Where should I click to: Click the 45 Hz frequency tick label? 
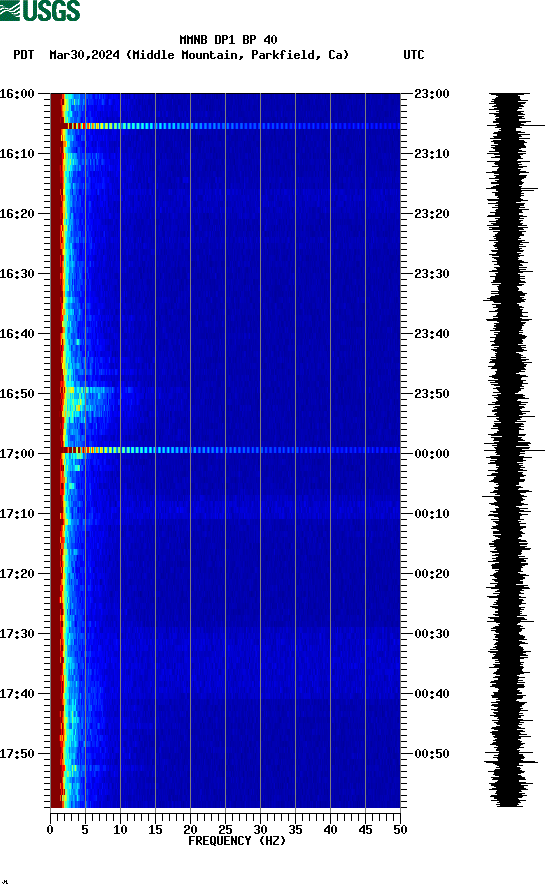[x=365, y=830]
